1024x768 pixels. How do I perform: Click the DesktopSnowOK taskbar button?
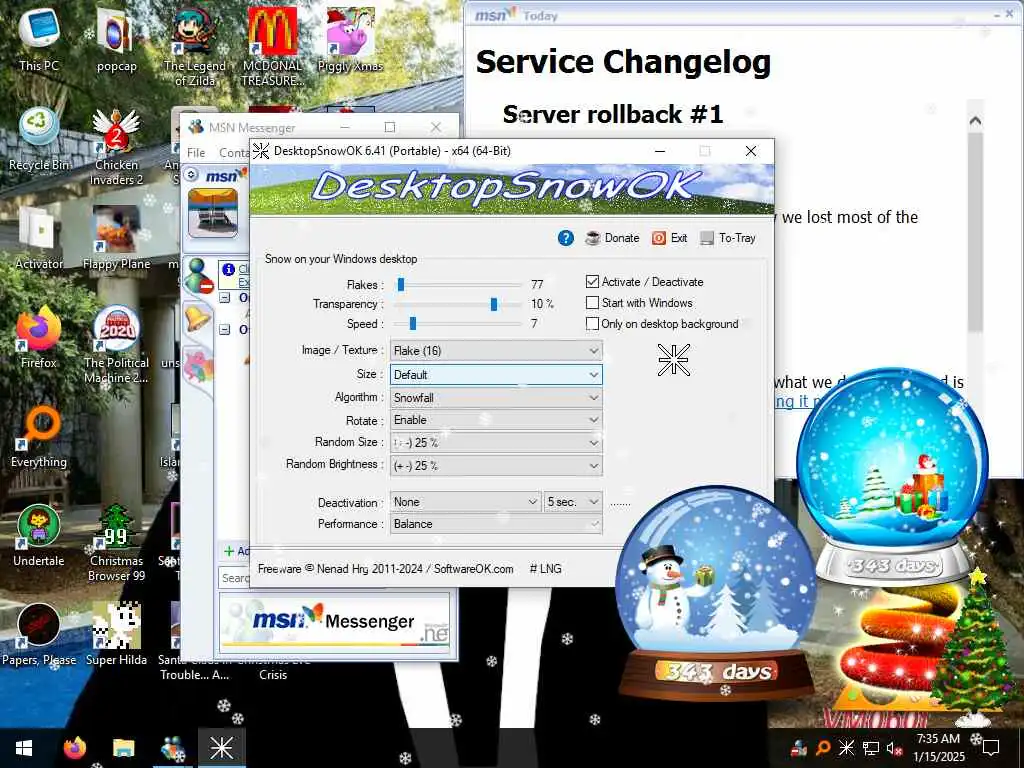click(221, 748)
